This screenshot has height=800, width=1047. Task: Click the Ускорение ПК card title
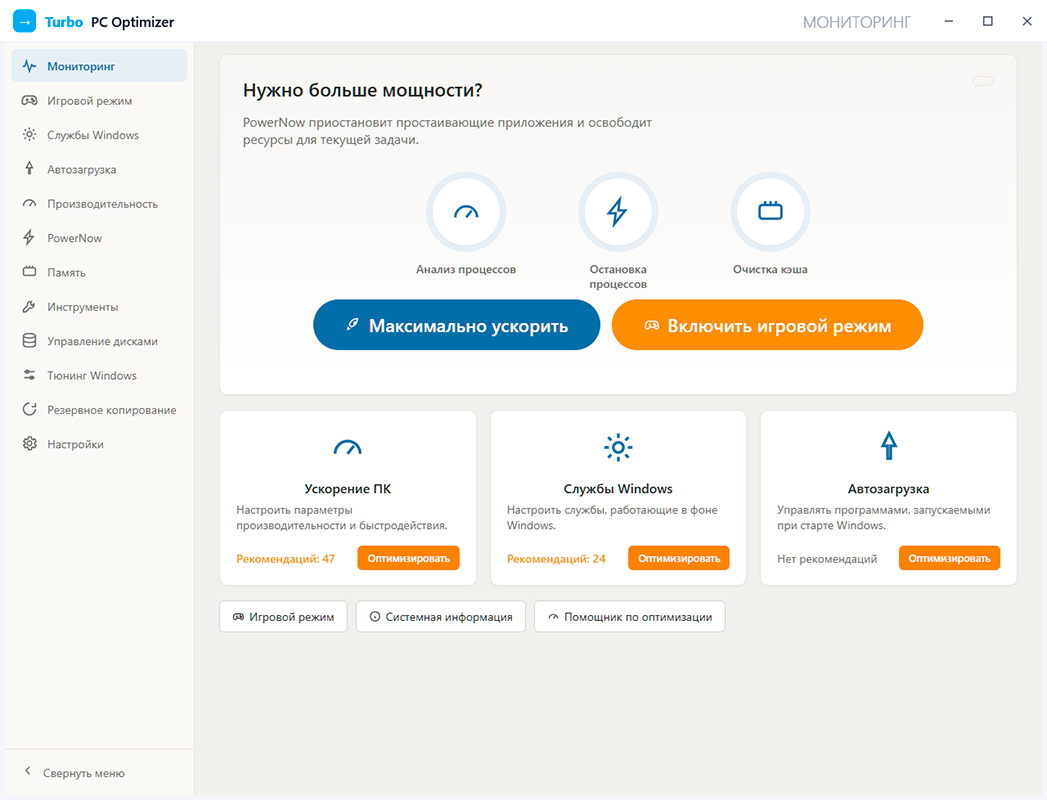[x=348, y=489]
